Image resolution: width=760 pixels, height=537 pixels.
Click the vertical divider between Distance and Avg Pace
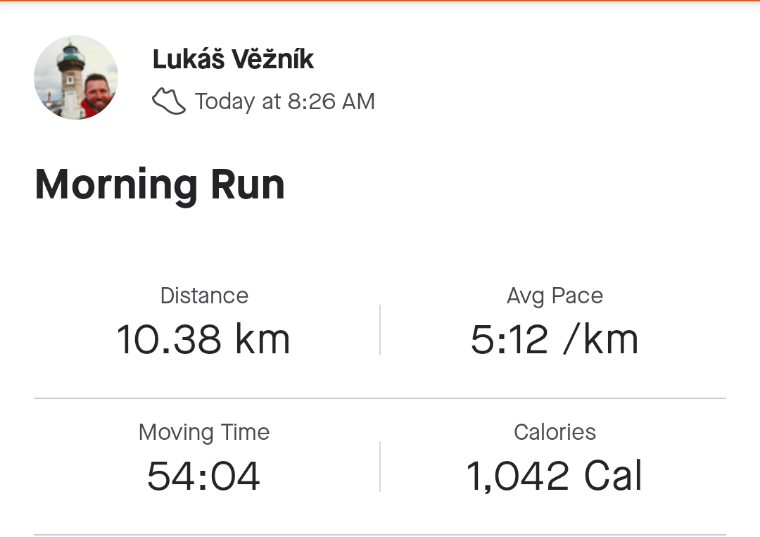(380, 330)
